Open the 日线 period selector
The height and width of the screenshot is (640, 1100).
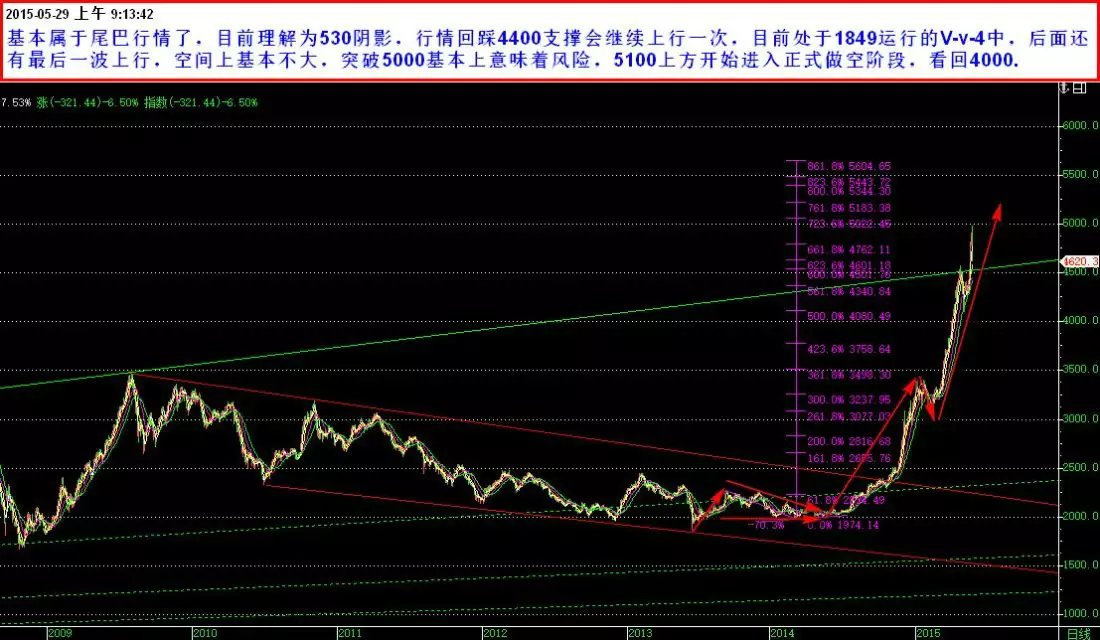[1078, 633]
